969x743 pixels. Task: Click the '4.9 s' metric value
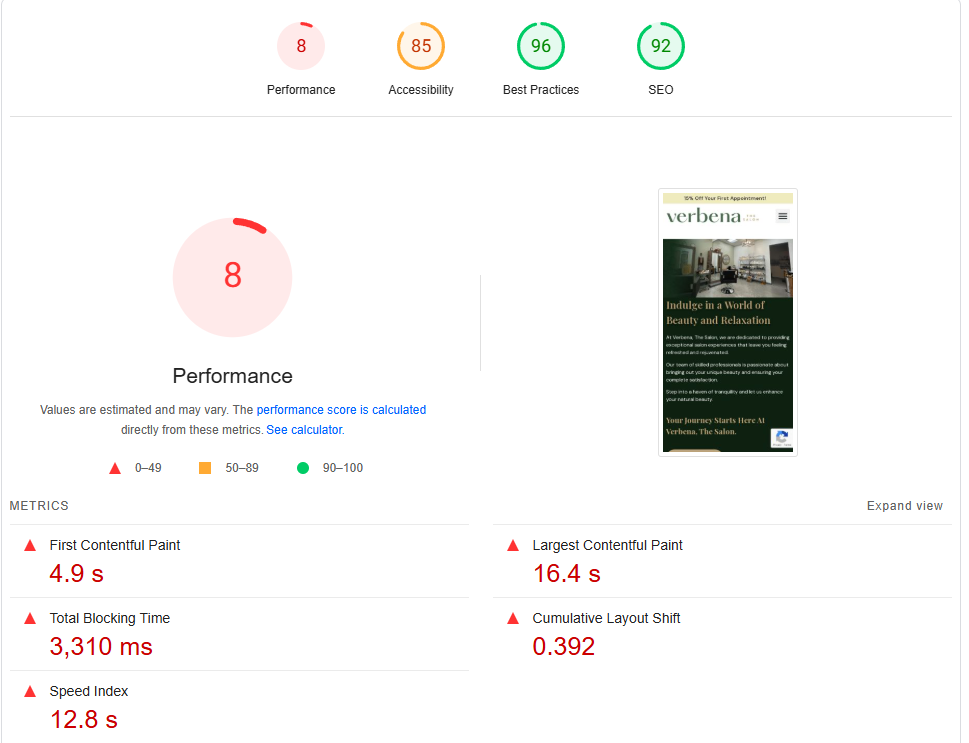click(x=77, y=574)
